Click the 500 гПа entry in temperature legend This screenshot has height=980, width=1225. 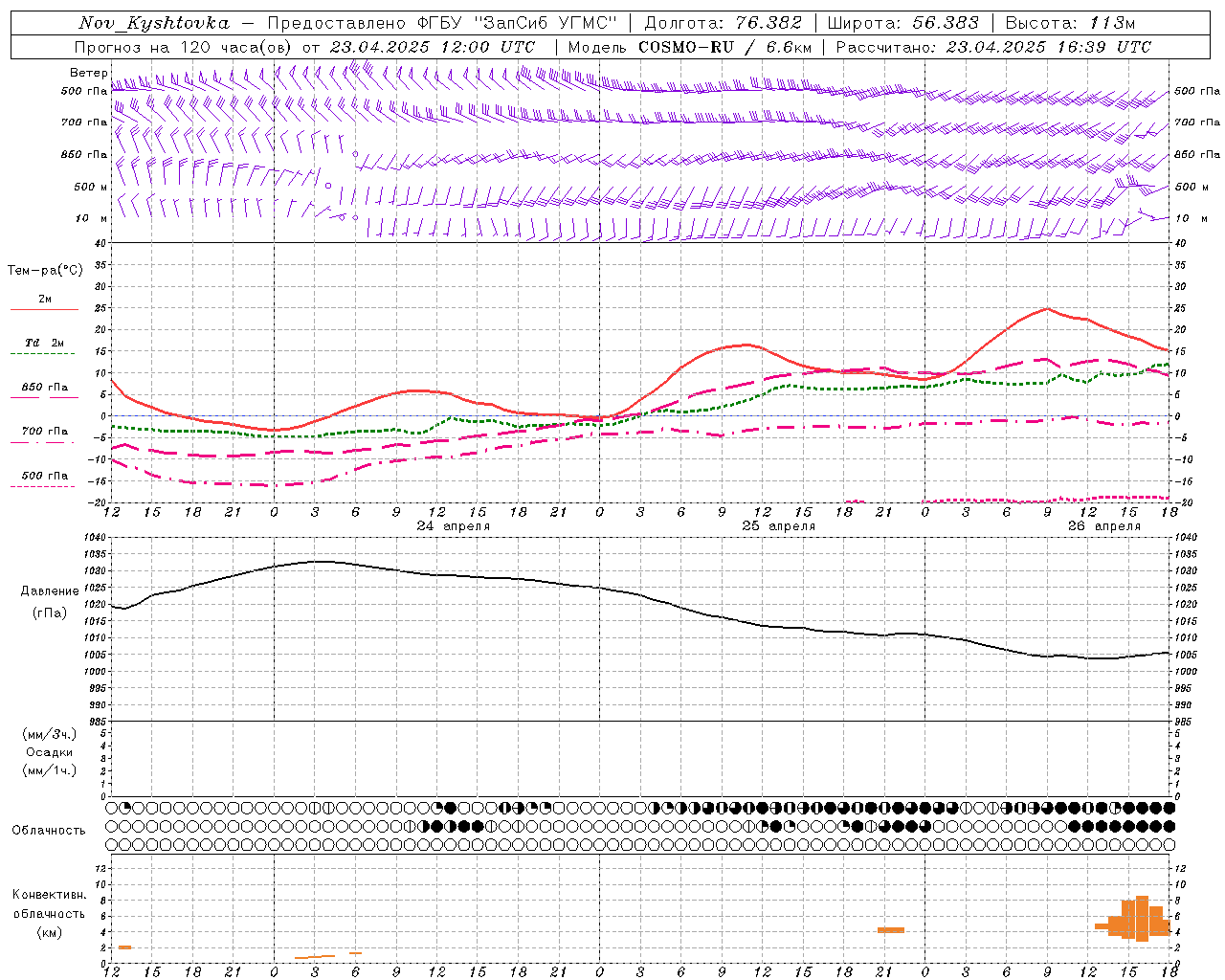[45, 476]
